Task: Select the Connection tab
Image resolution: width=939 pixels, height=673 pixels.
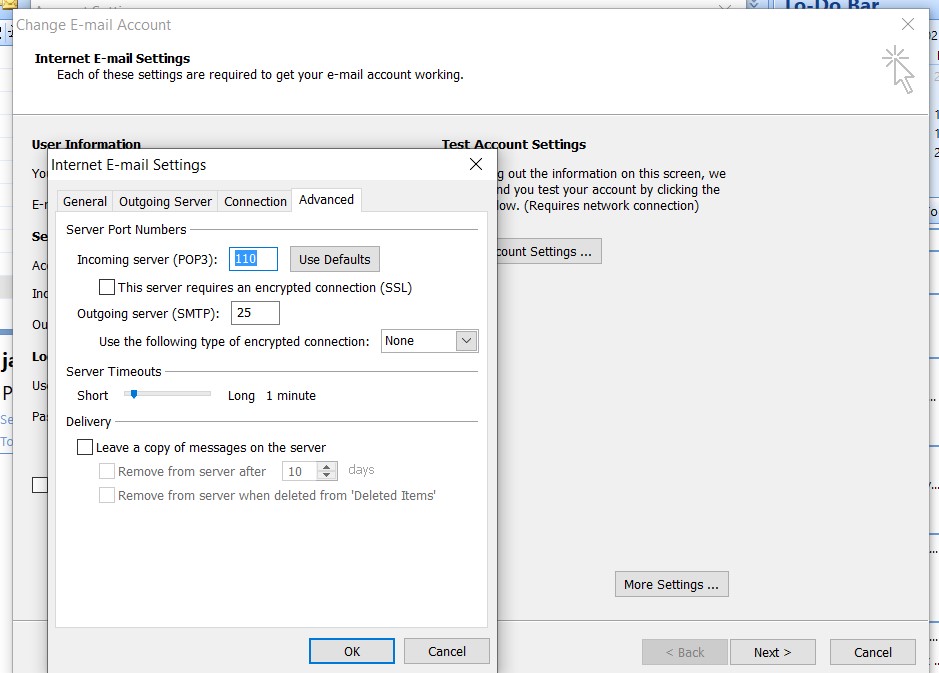Action: tap(255, 201)
